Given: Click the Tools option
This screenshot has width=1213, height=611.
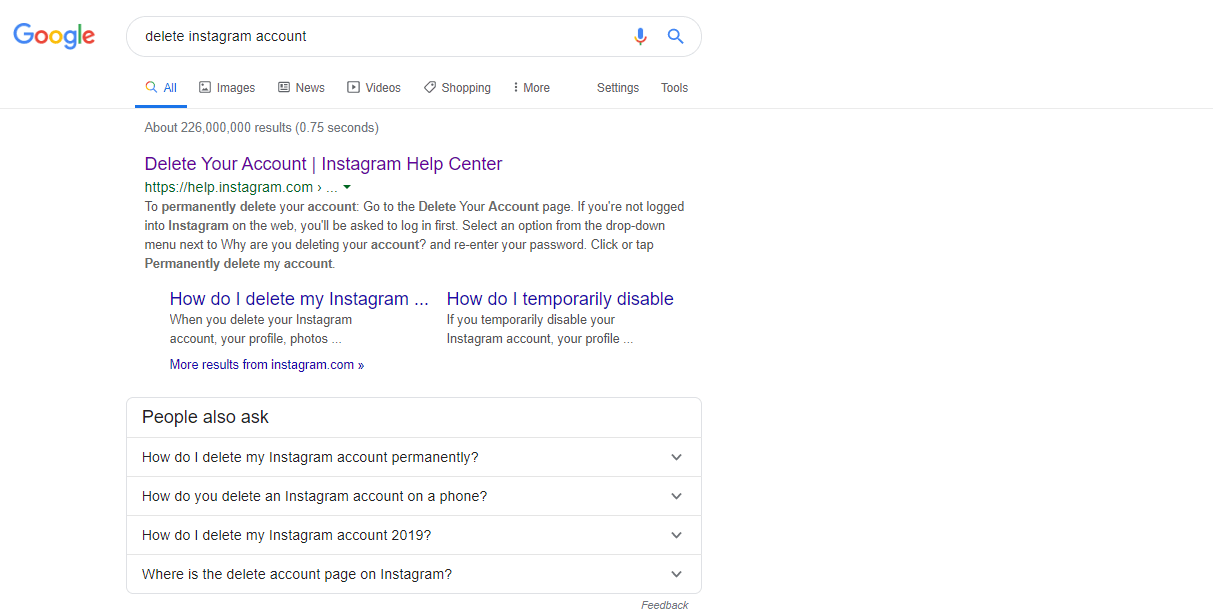Looking at the screenshot, I should (x=674, y=88).
